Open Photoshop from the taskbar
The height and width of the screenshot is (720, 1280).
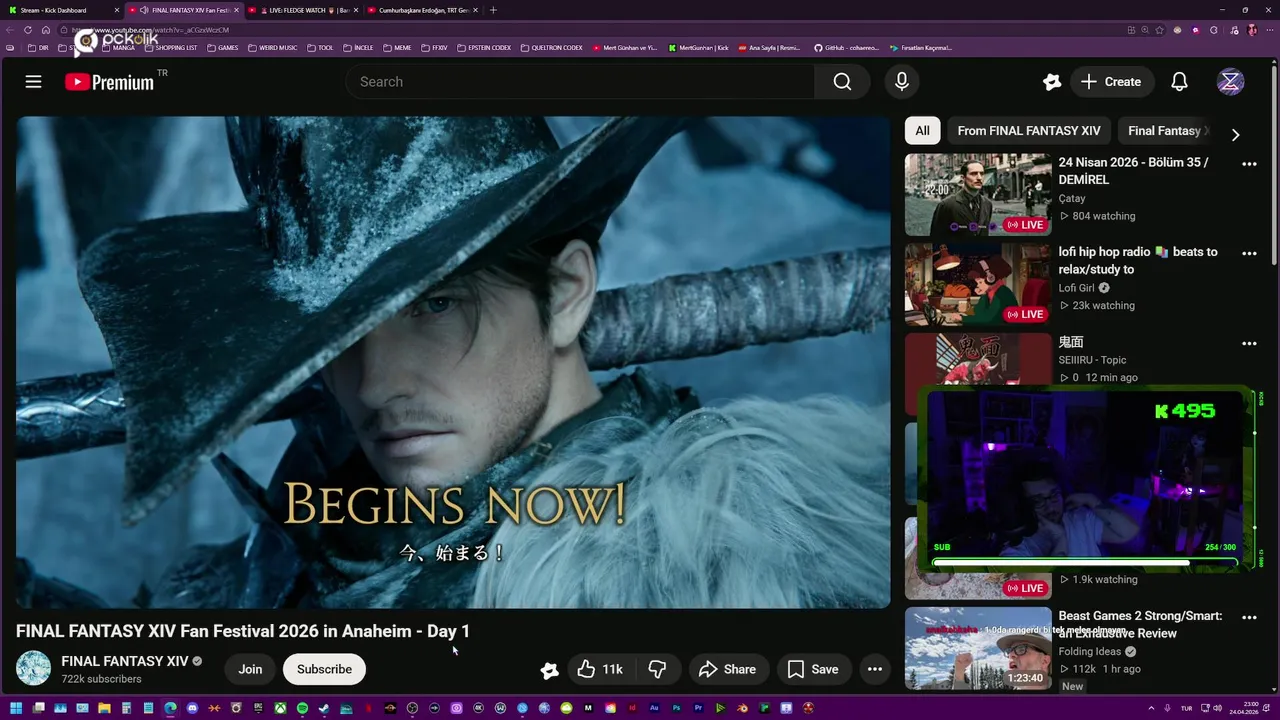point(676,708)
